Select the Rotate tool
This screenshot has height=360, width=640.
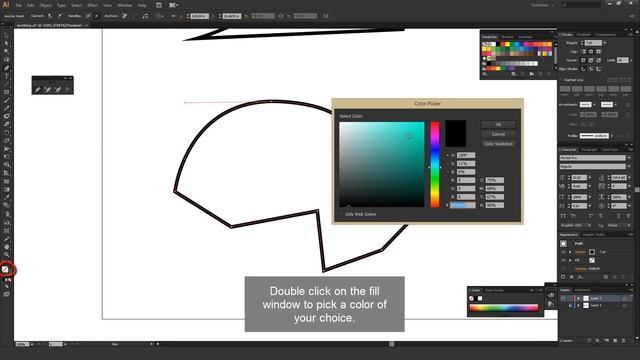[x=6, y=132]
